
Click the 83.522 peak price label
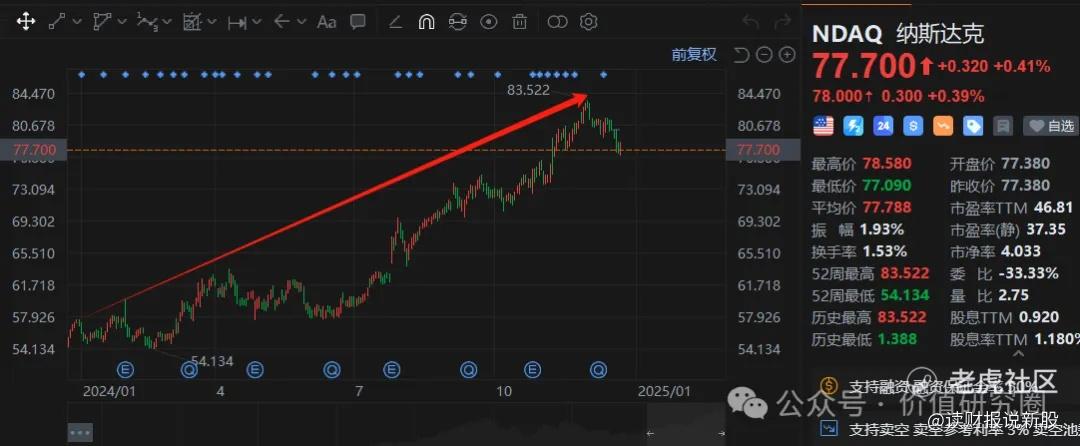click(528, 89)
